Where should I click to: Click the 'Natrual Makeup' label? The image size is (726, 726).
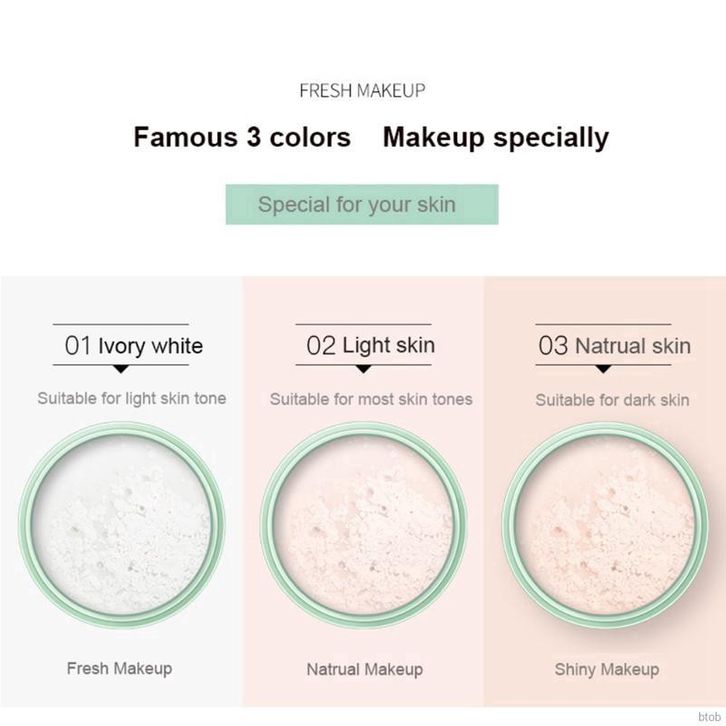pos(365,669)
